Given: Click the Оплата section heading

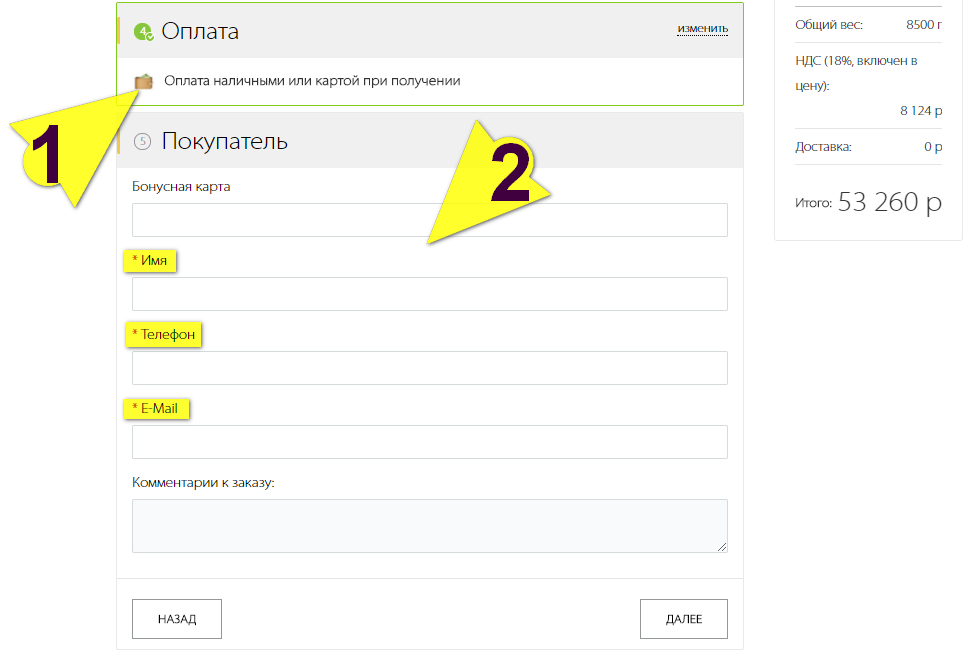Looking at the screenshot, I should [200, 31].
